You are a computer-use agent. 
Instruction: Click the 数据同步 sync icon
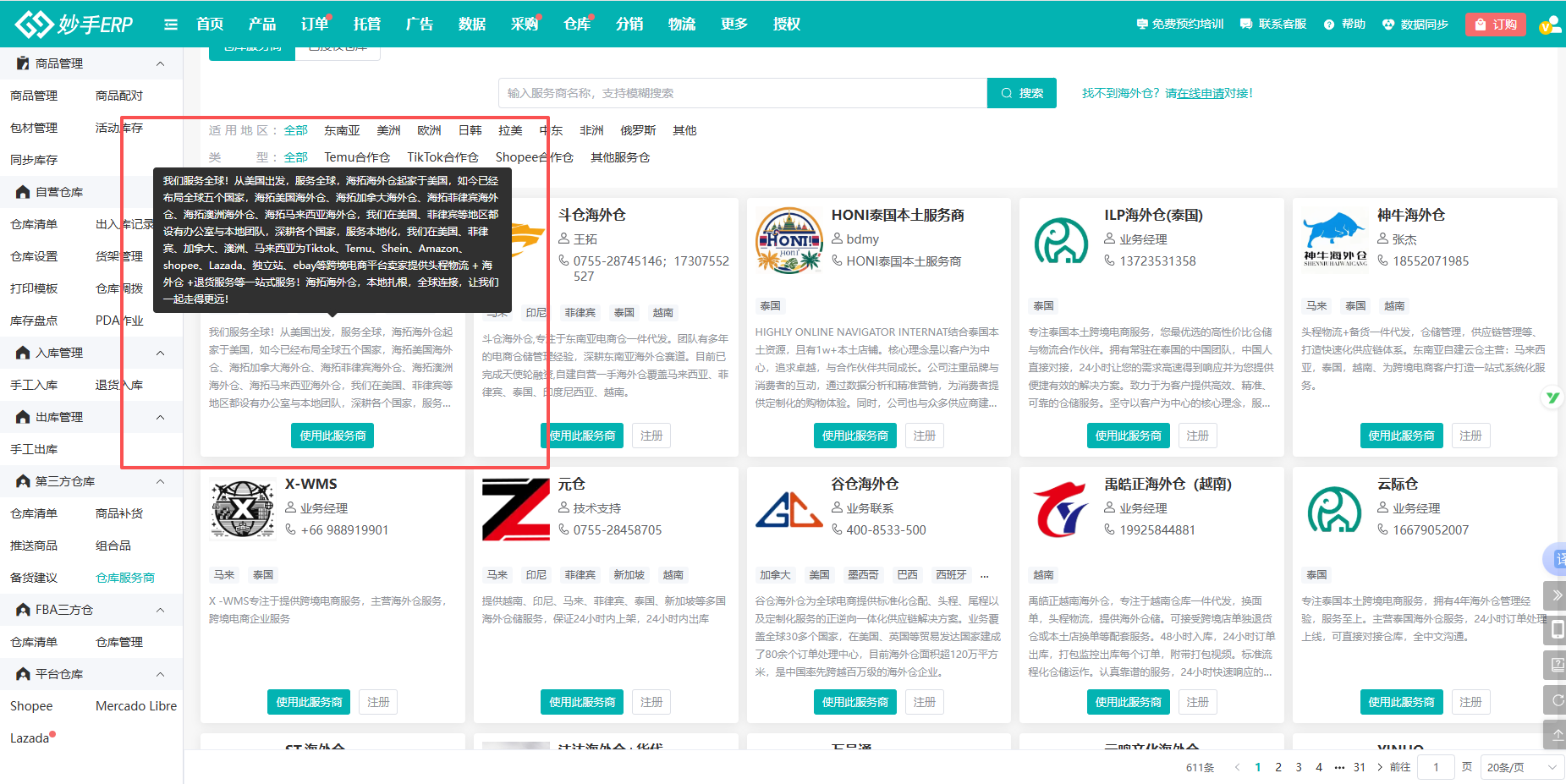(1388, 25)
